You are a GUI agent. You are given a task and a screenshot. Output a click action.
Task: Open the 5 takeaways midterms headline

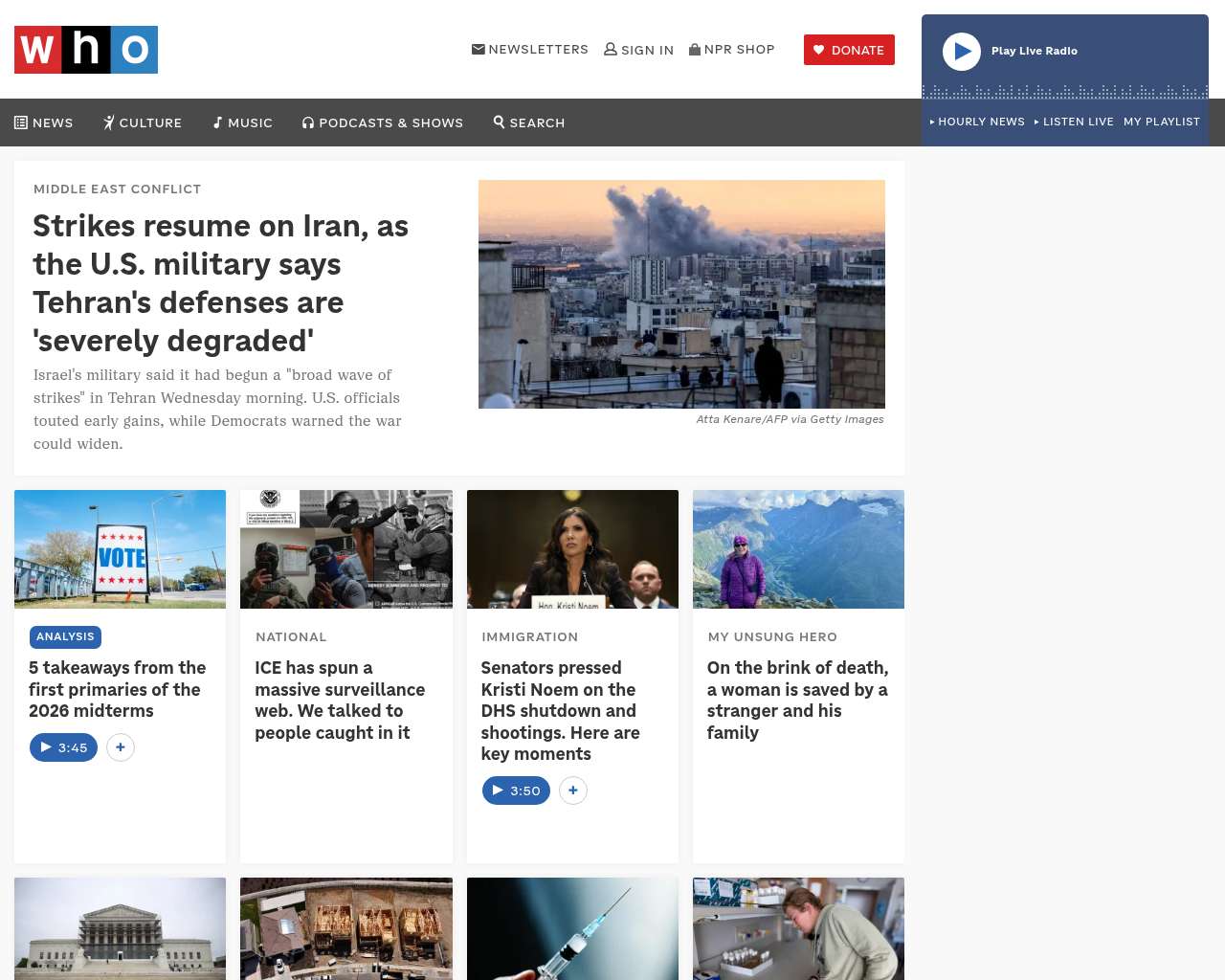pos(118,689)
